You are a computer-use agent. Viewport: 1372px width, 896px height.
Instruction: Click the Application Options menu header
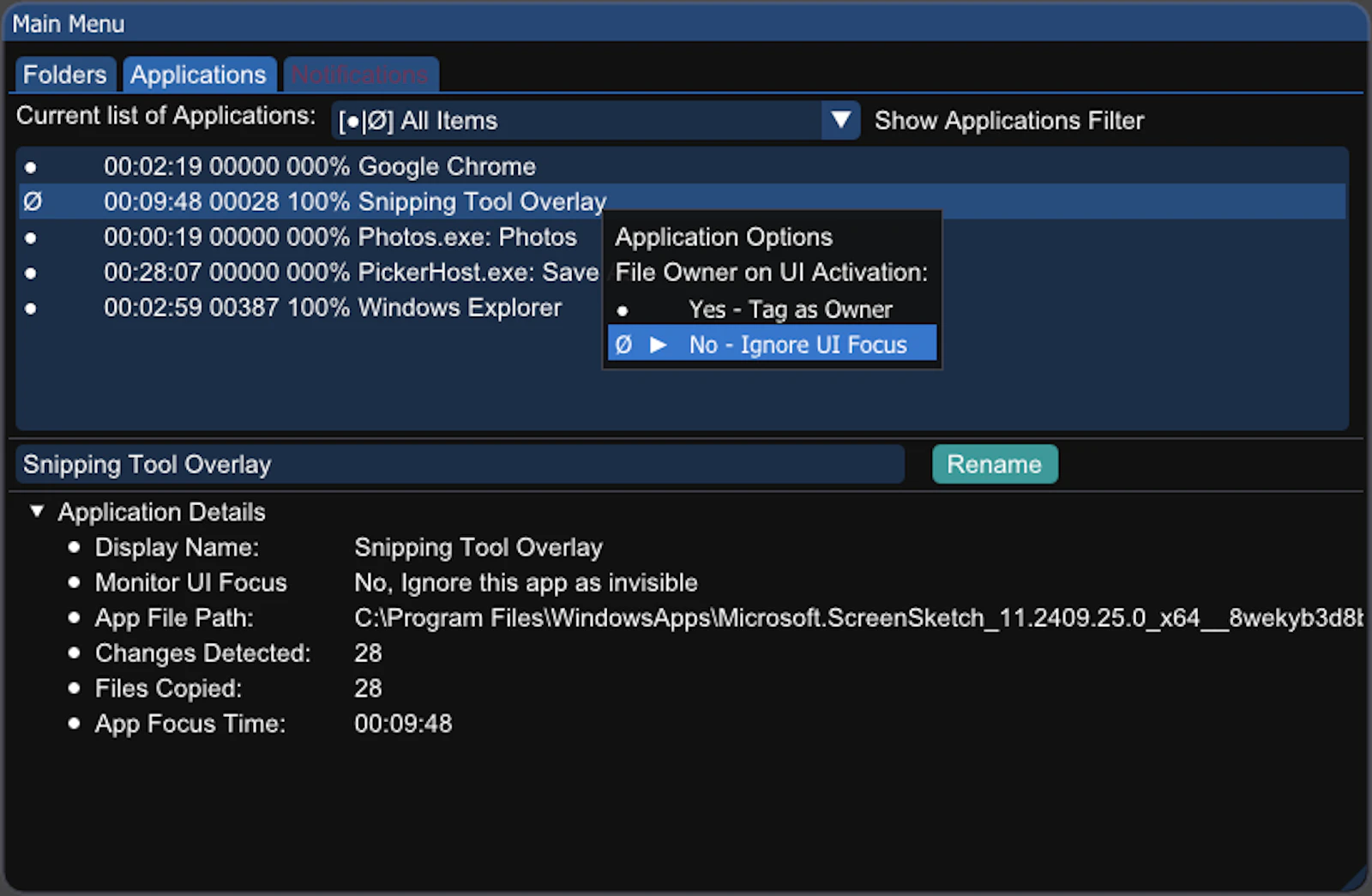click(x=724, y=237)
